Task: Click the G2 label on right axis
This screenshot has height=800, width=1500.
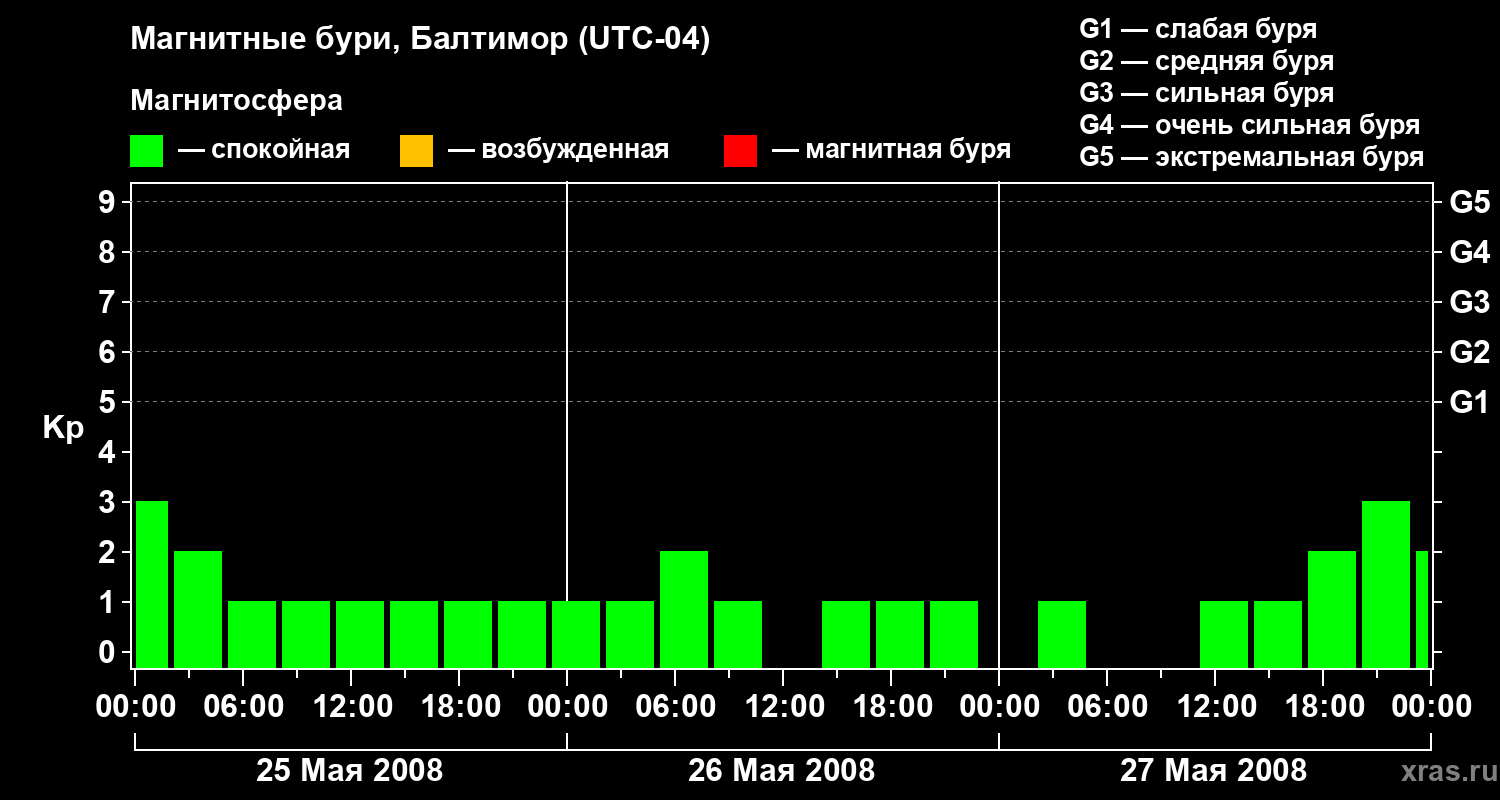Action: (1470, 353)
